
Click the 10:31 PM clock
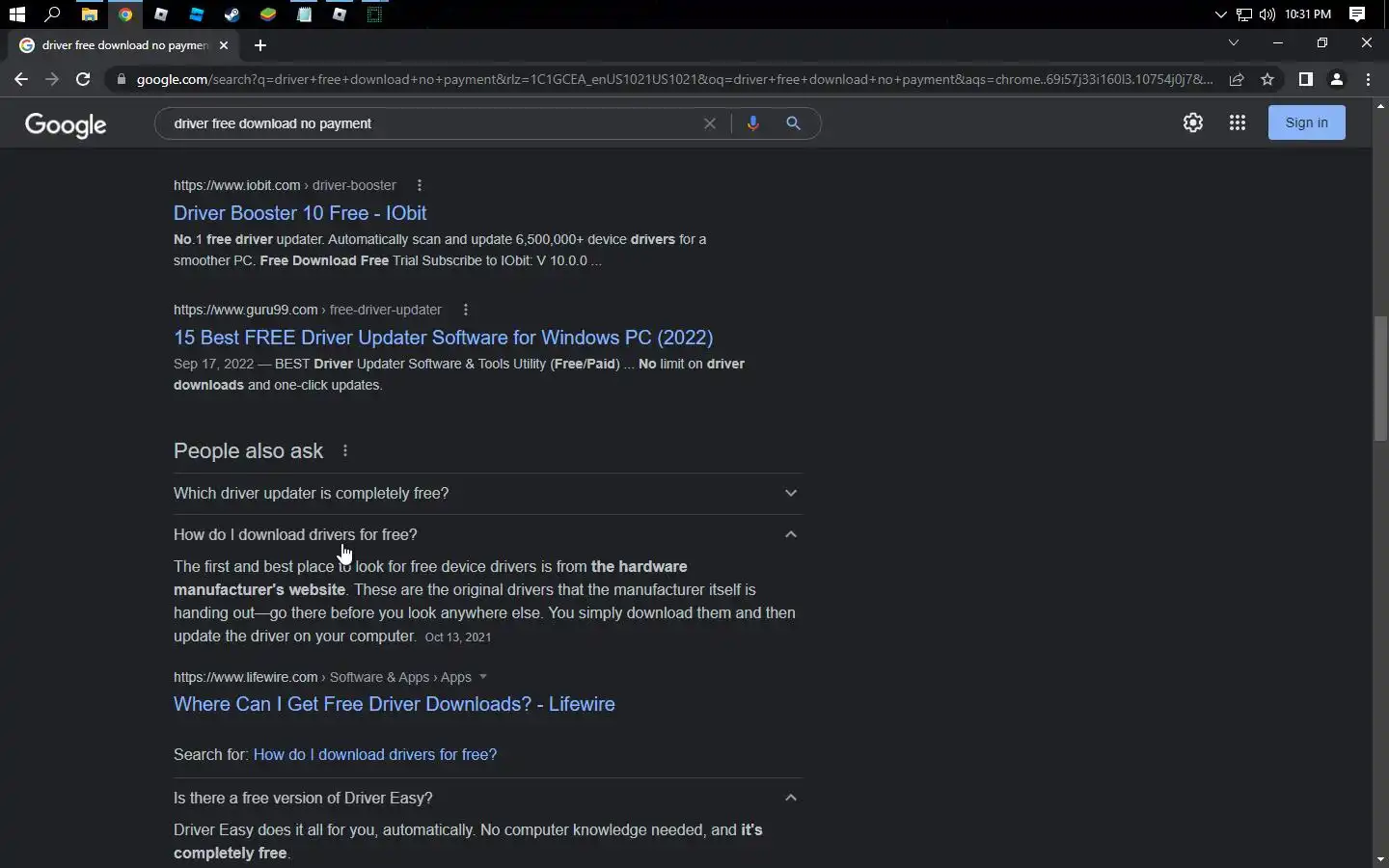click(x=1308, y=14)
